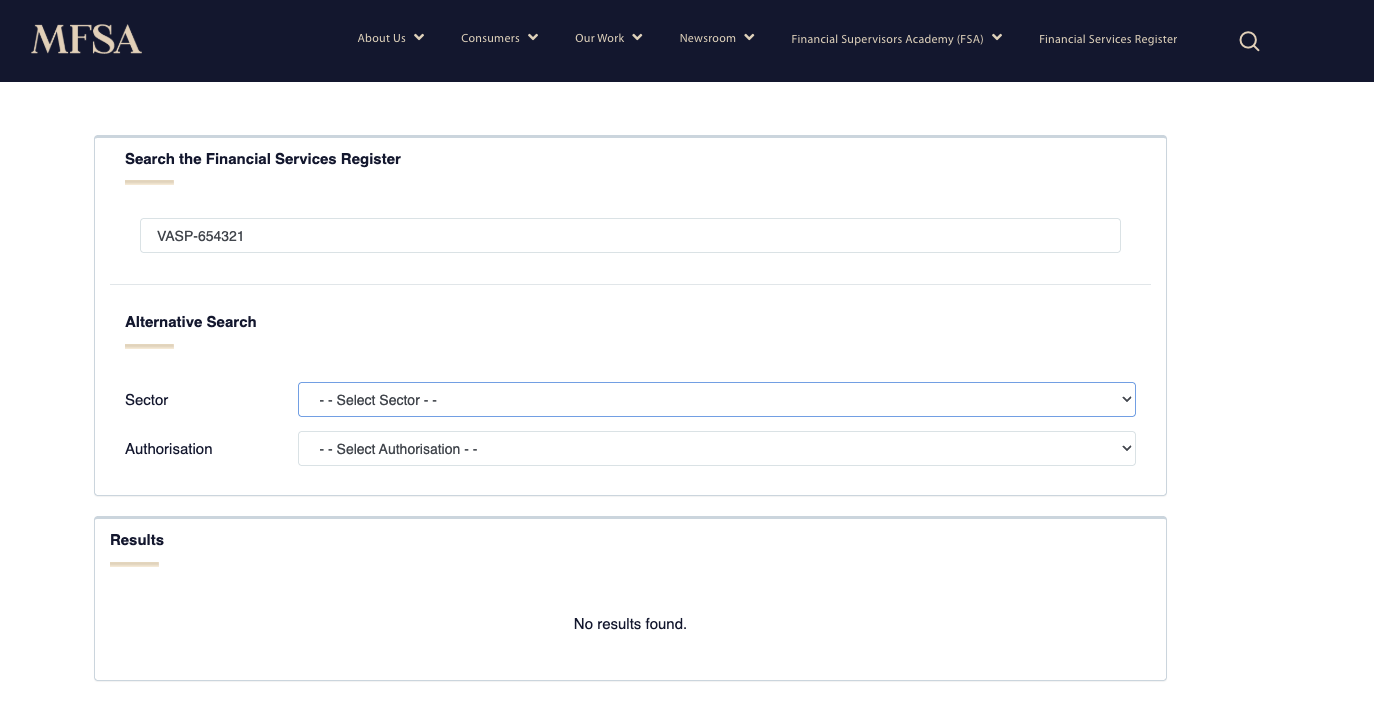Open the Newsroom menu

(x=707, y=39)
